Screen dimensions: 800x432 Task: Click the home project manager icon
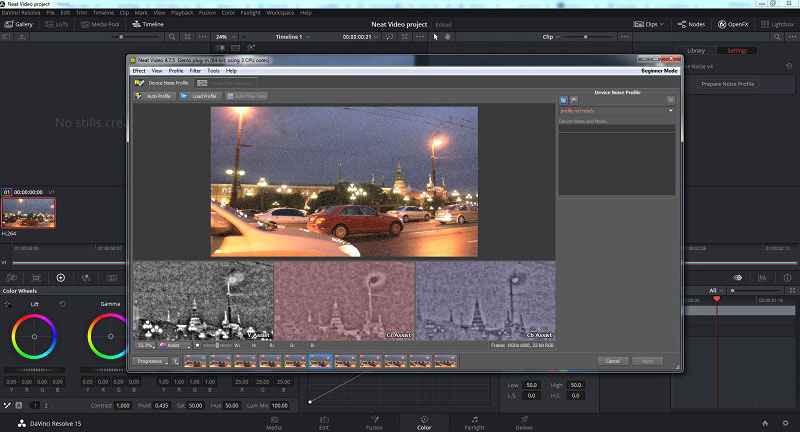coord(765,423)
